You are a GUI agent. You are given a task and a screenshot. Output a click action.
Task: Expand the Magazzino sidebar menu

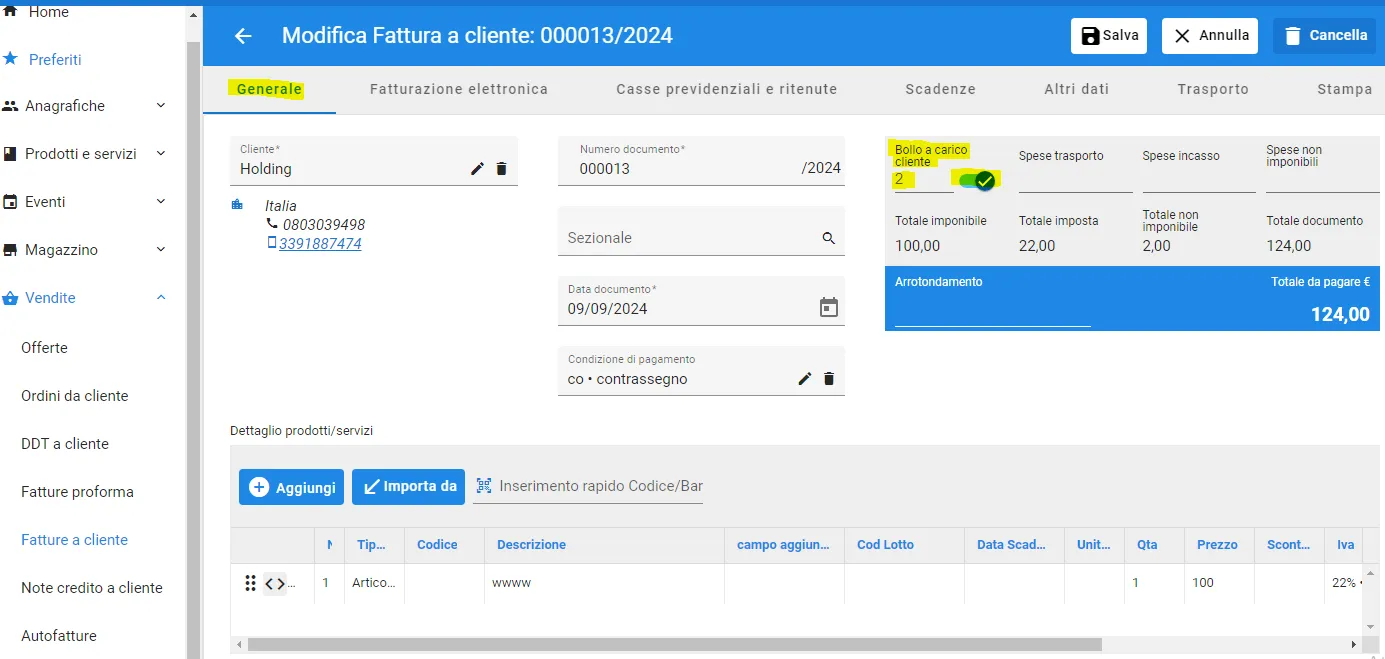pyautogui.click(x=161, y=250)
